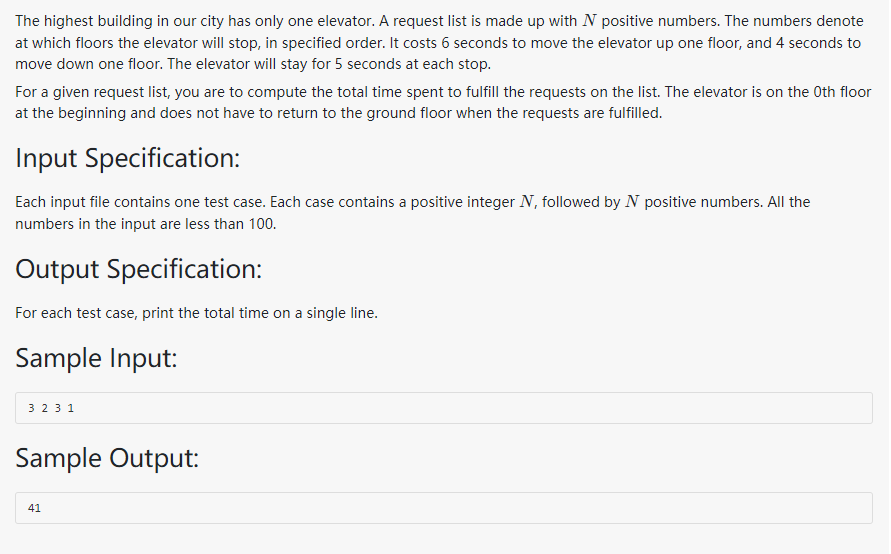Click the Sample Output heading
This screenshot has height=554, width=891.
[x=107, y=458]
